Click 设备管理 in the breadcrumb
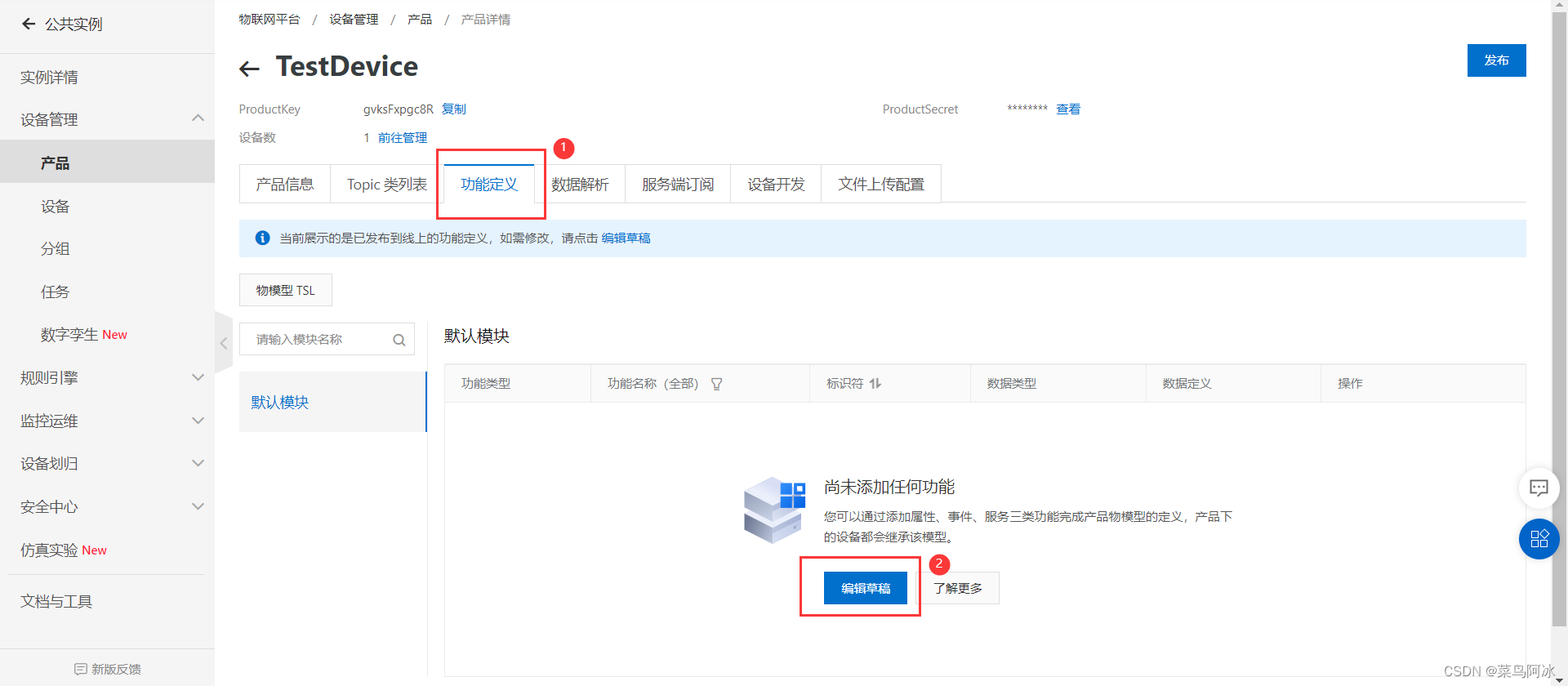 pyautogui.click(x=354, y=19)
